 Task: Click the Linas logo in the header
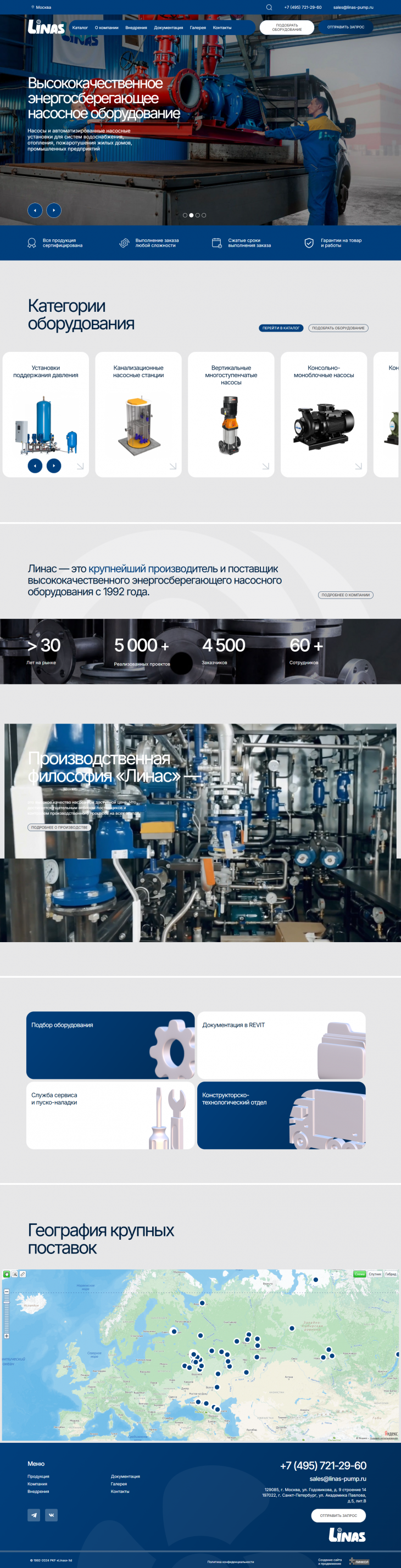point(46,27)
